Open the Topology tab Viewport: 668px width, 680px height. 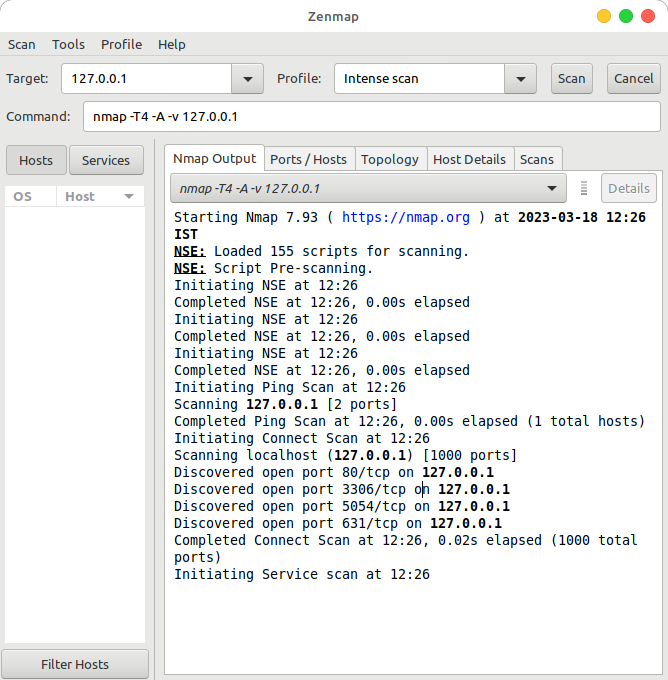click(389, 159)
